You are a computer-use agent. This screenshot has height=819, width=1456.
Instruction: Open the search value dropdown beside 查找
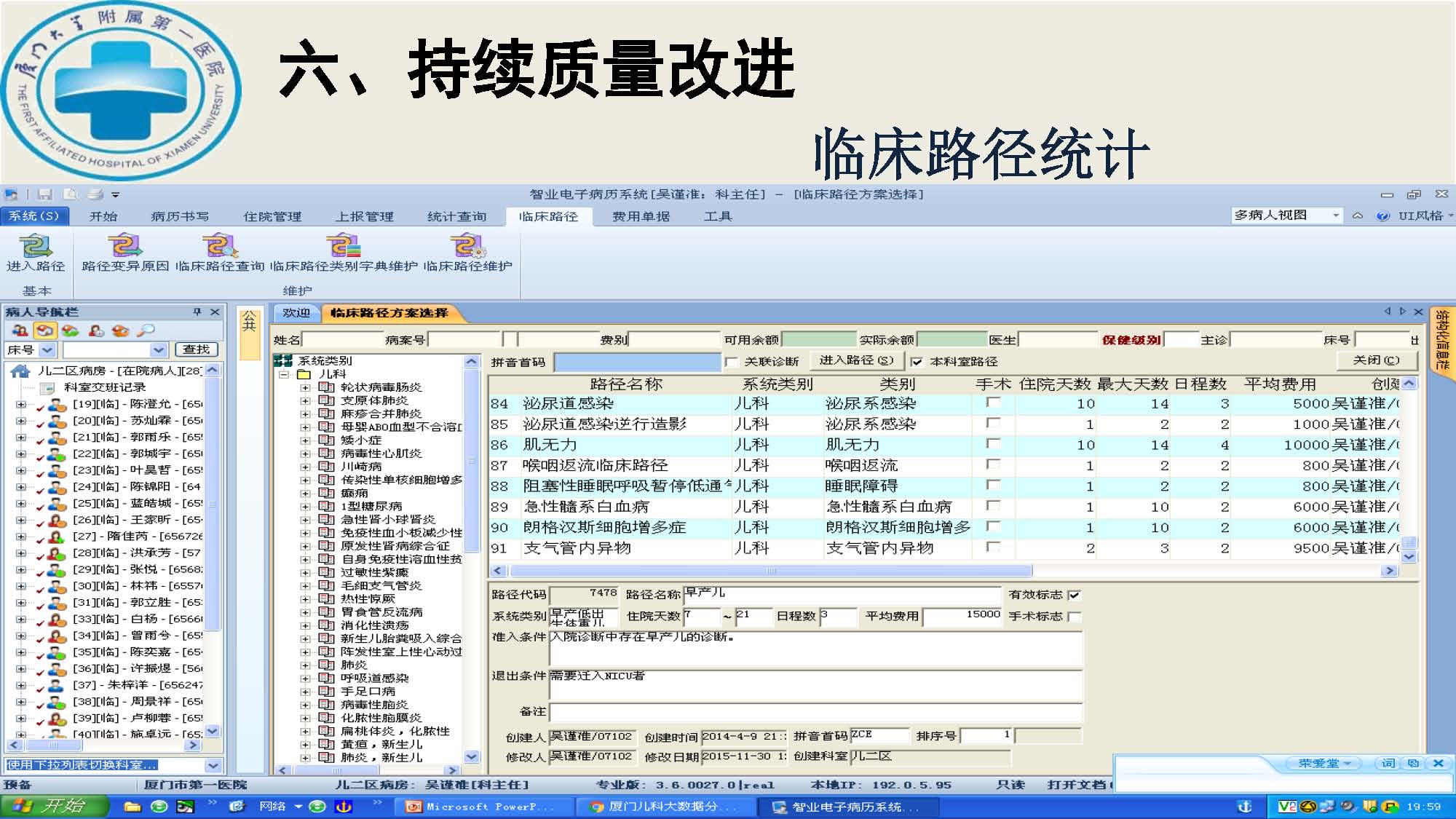[x=159, y=350]
